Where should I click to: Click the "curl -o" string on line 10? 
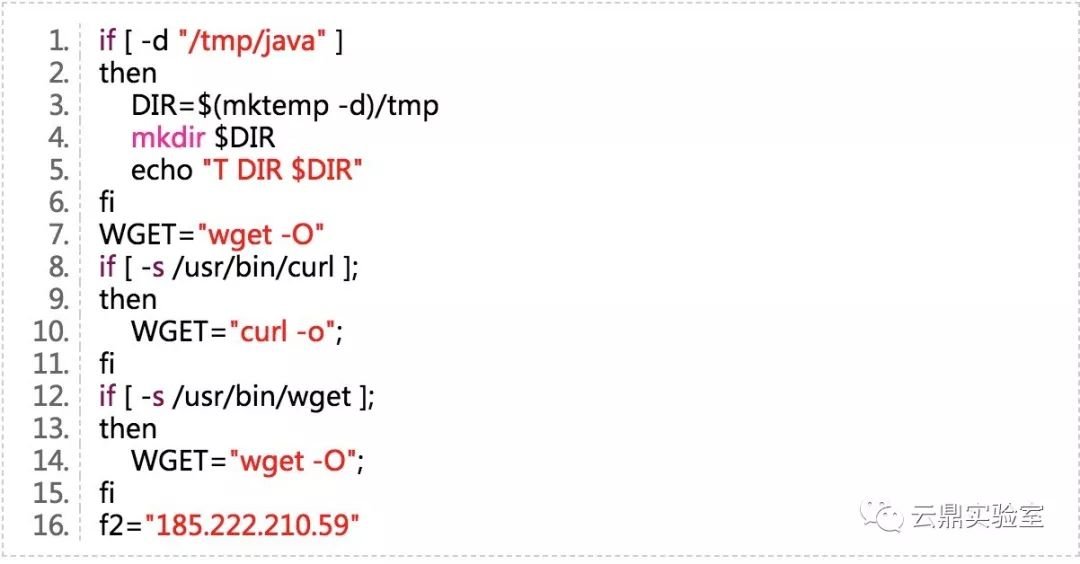tap(286, 332)
